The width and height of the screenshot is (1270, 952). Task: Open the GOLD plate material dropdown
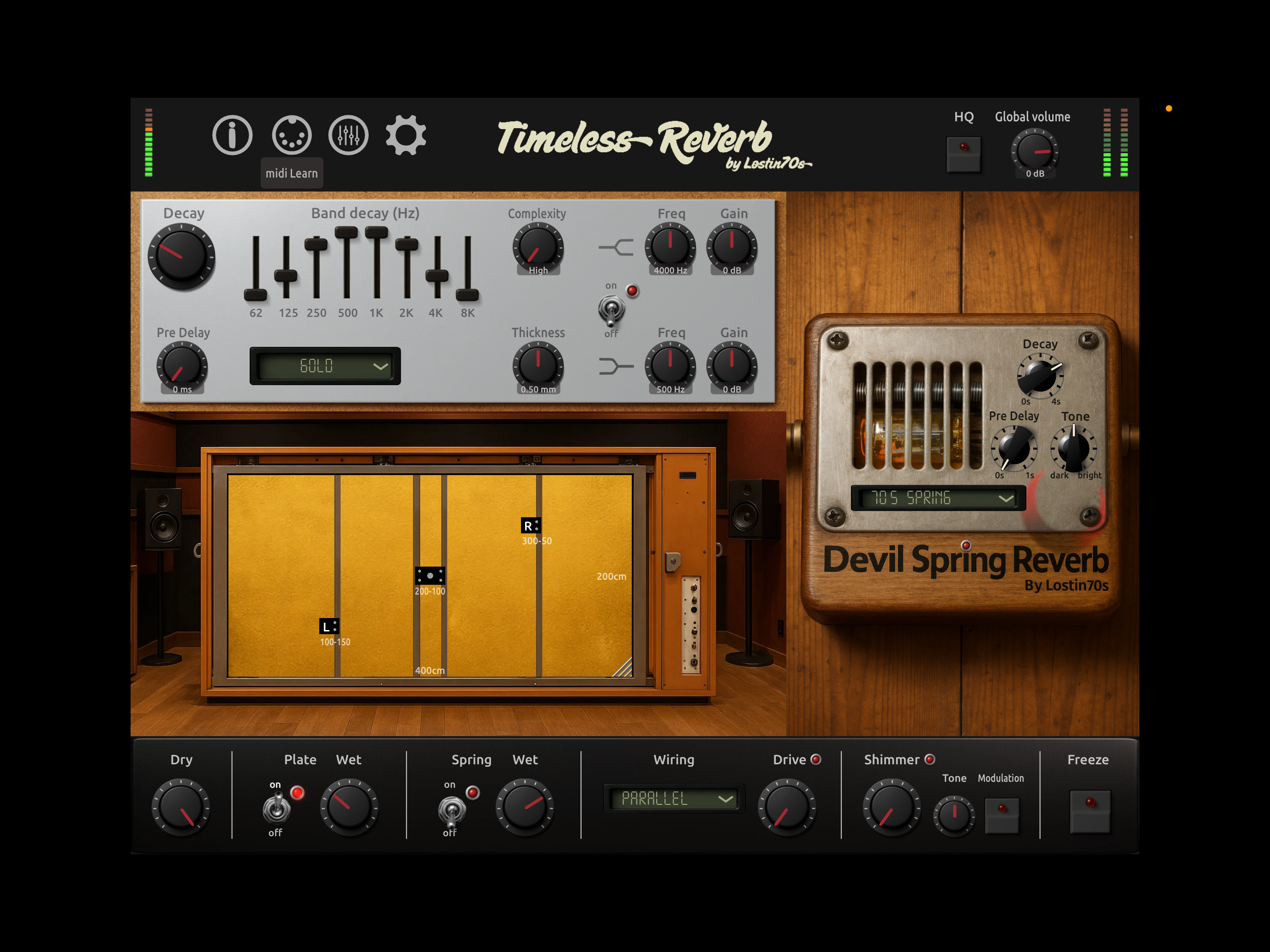click(x=325, y=366)
